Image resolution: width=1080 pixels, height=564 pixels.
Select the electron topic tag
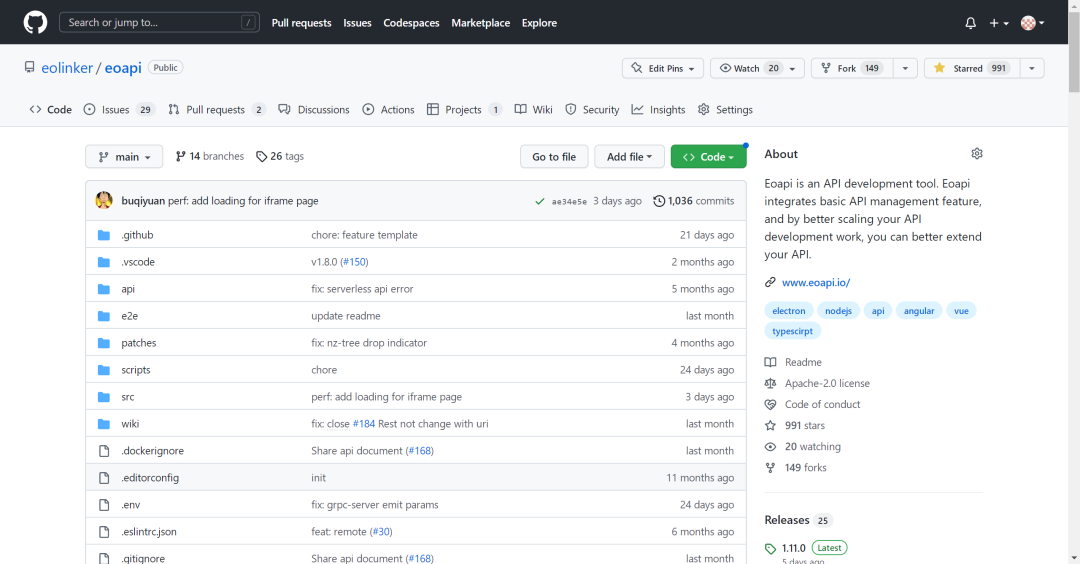point(789,311)
